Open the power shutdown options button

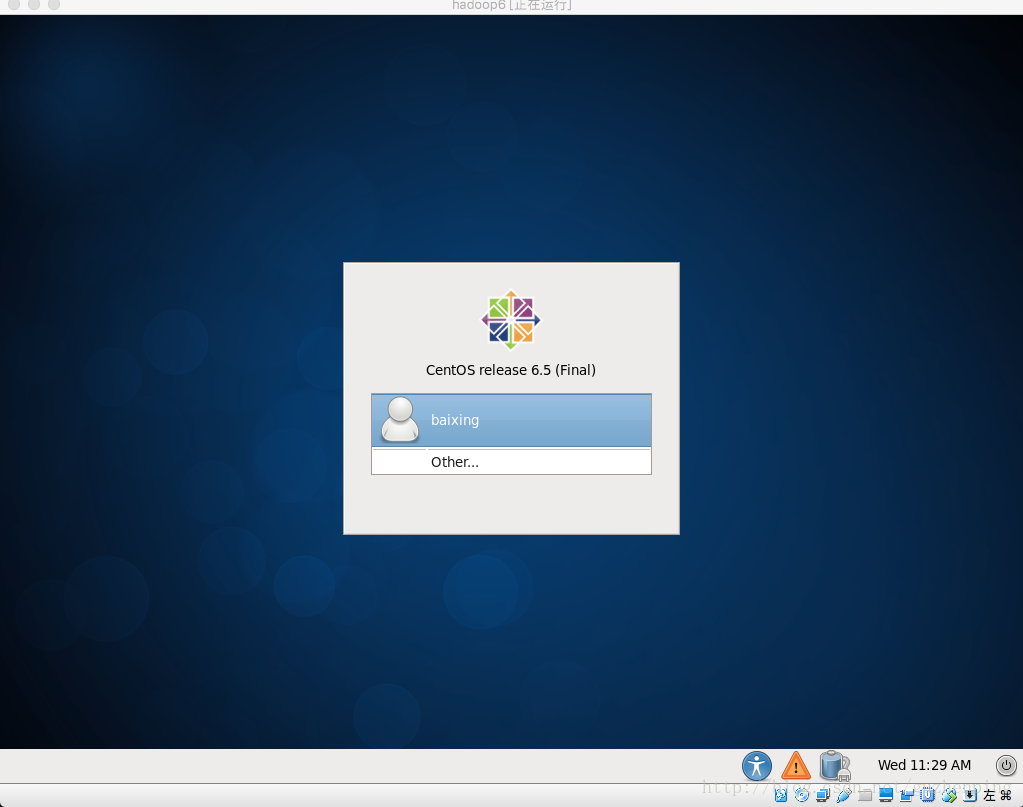click(x=1006, y=765)
